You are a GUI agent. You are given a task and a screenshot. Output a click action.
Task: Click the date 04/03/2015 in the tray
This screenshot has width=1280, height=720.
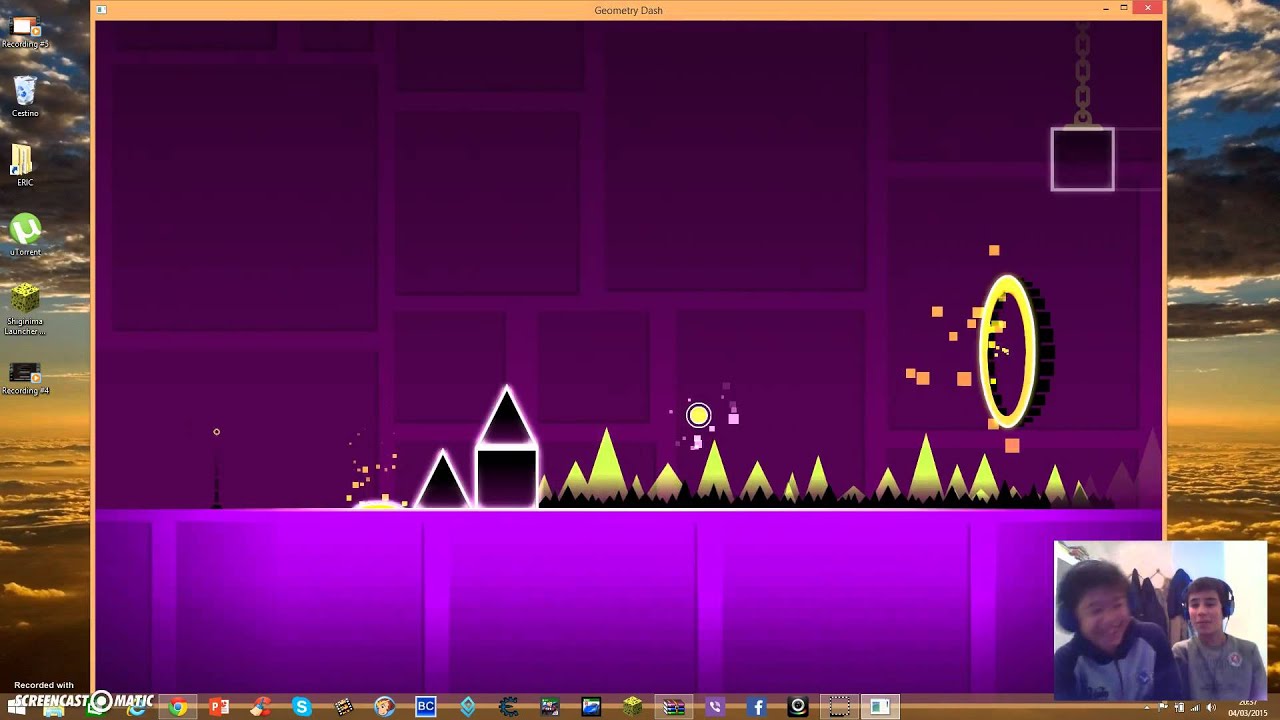point(1247,713)
